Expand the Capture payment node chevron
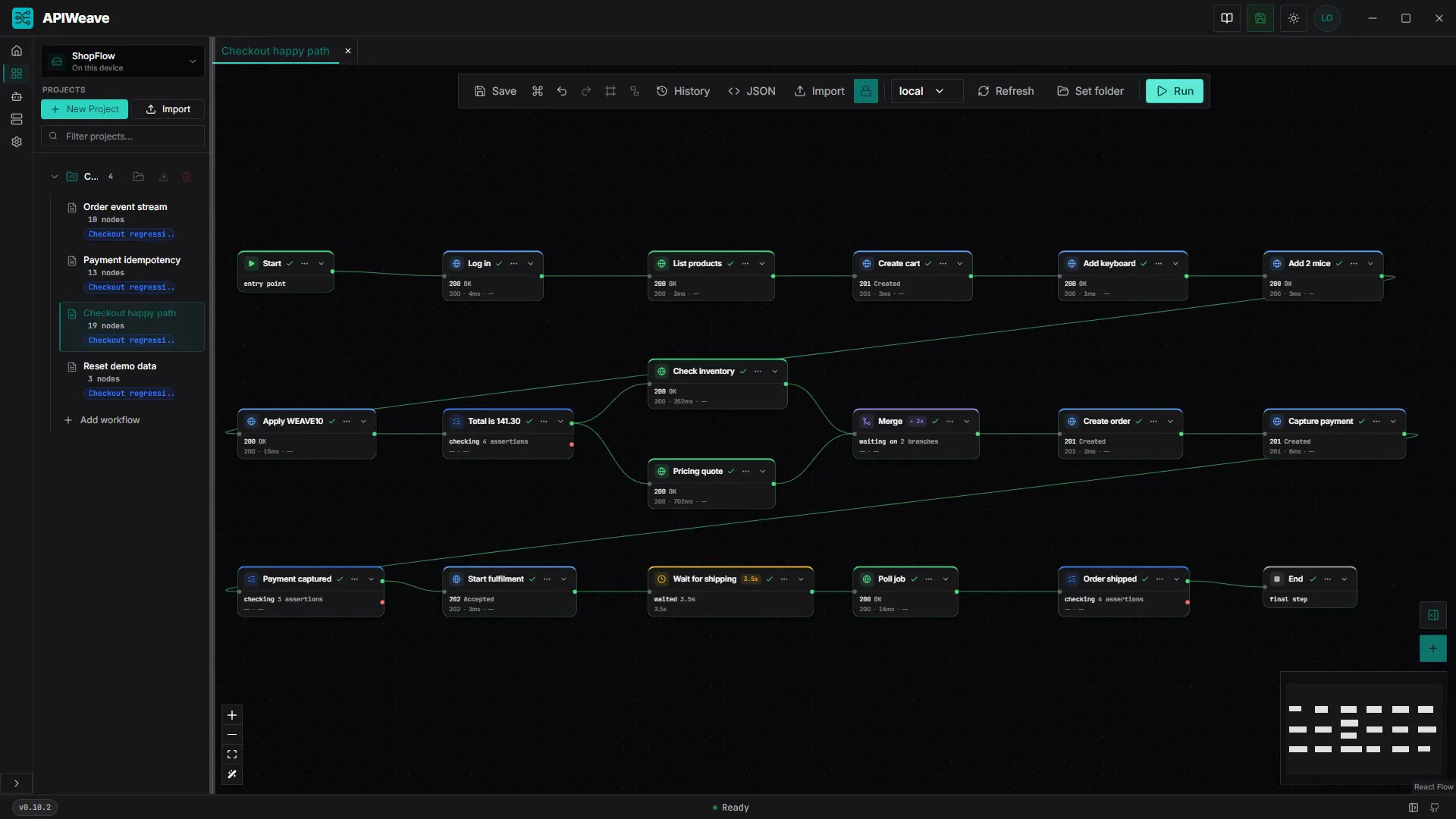The image size is (1456, 819). [1393, 422]
